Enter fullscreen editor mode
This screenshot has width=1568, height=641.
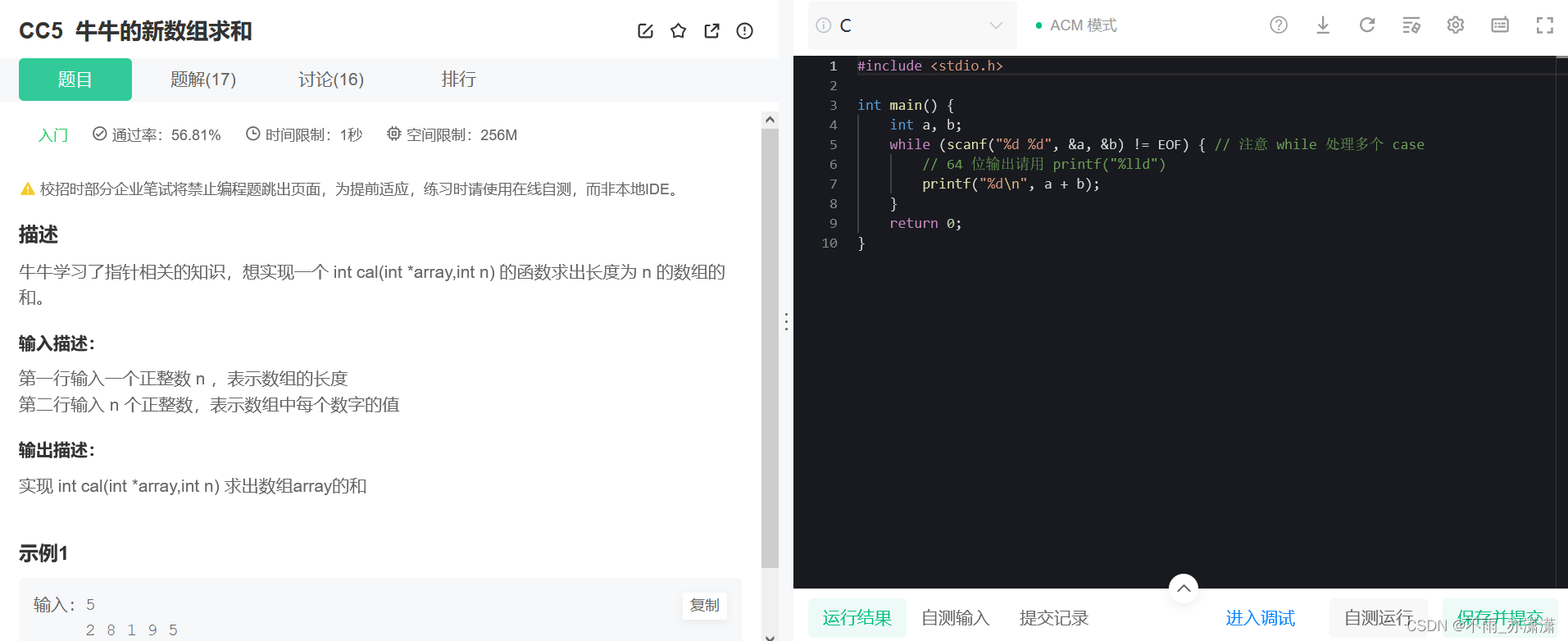tap(1544, 25)
